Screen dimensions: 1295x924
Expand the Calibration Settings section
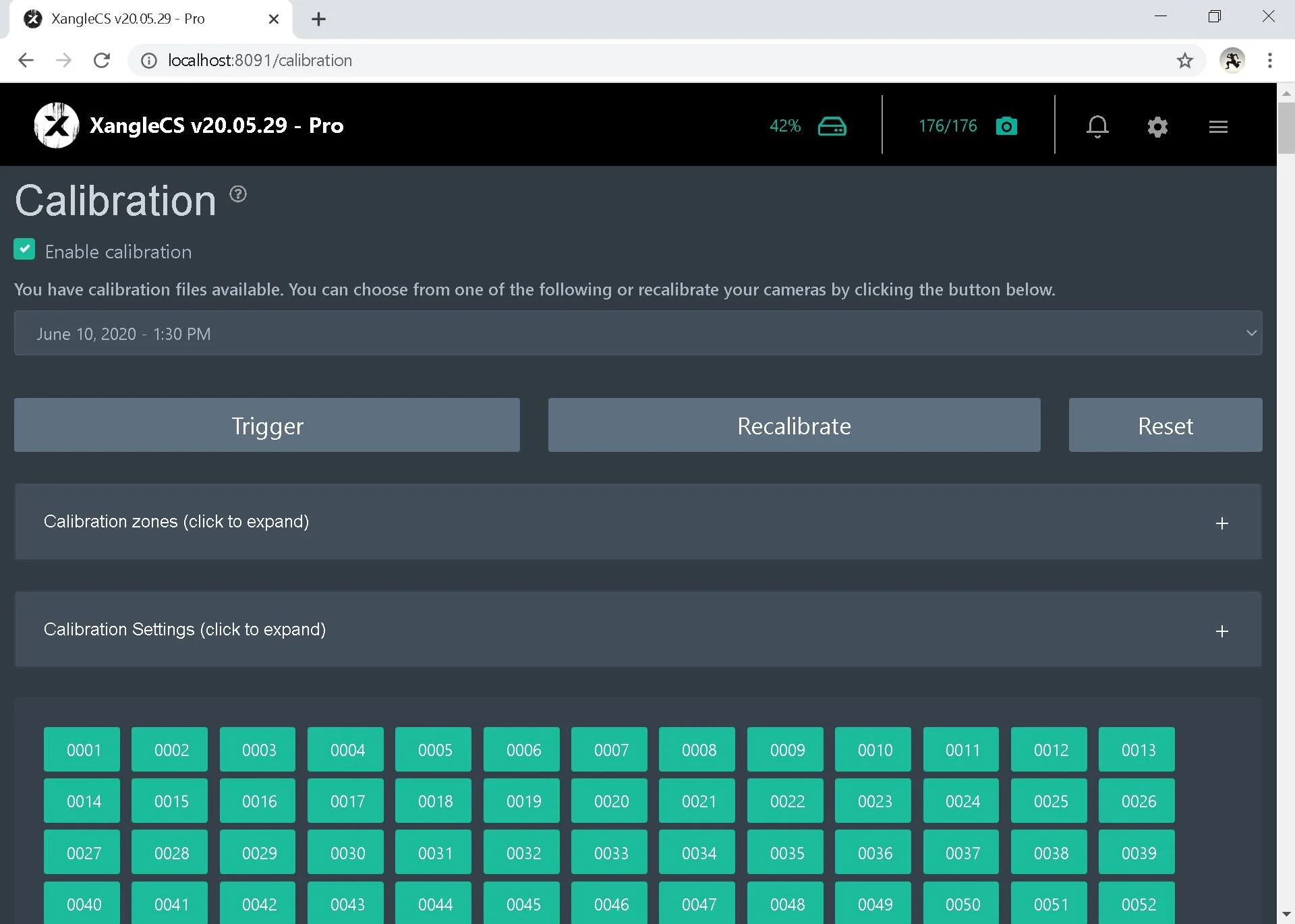637,630
